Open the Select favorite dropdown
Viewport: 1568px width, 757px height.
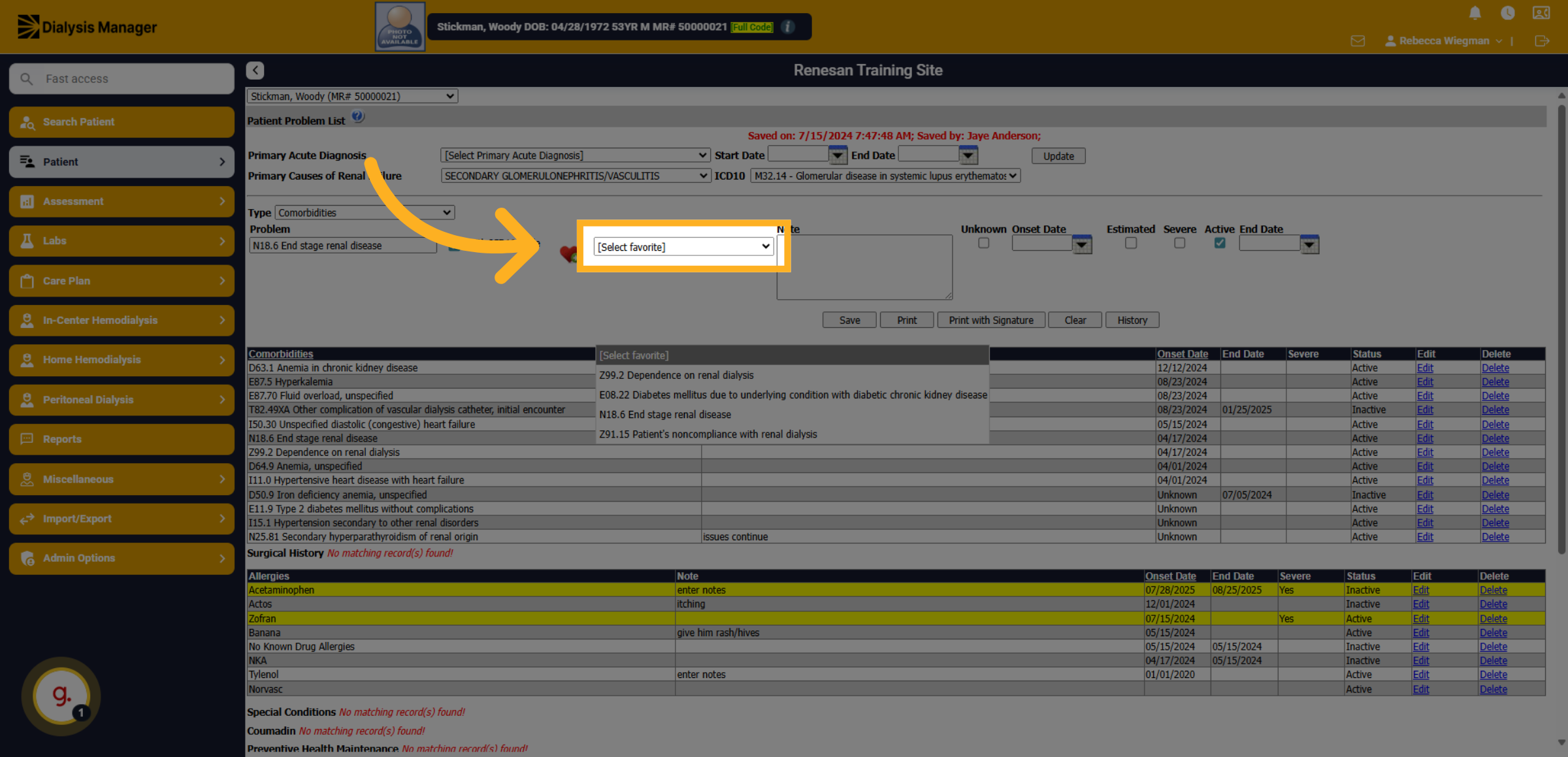[683, 247]
